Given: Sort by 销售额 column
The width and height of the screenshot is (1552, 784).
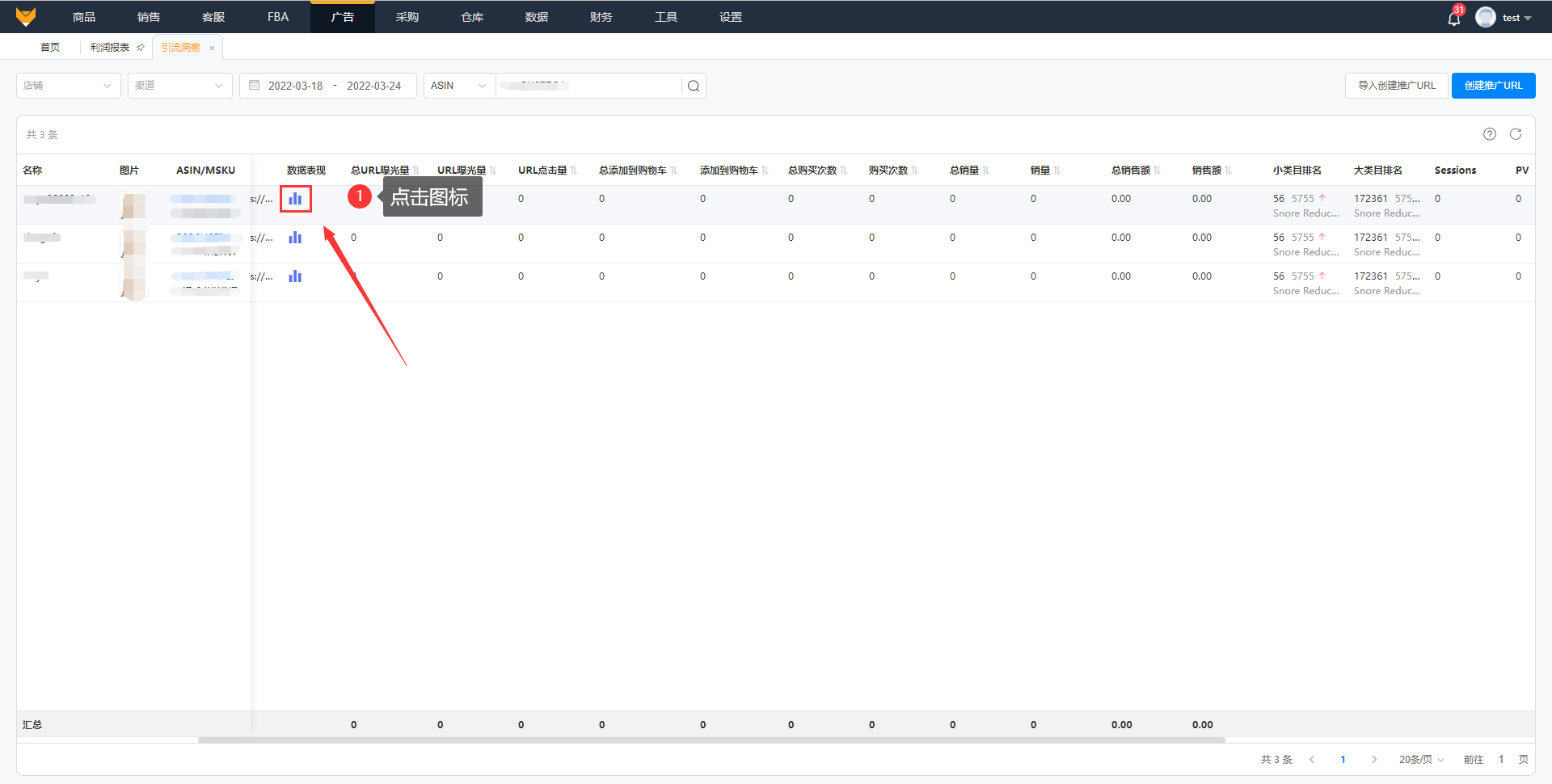Looking at the screenshot, I should click(x=1228, y=171).
